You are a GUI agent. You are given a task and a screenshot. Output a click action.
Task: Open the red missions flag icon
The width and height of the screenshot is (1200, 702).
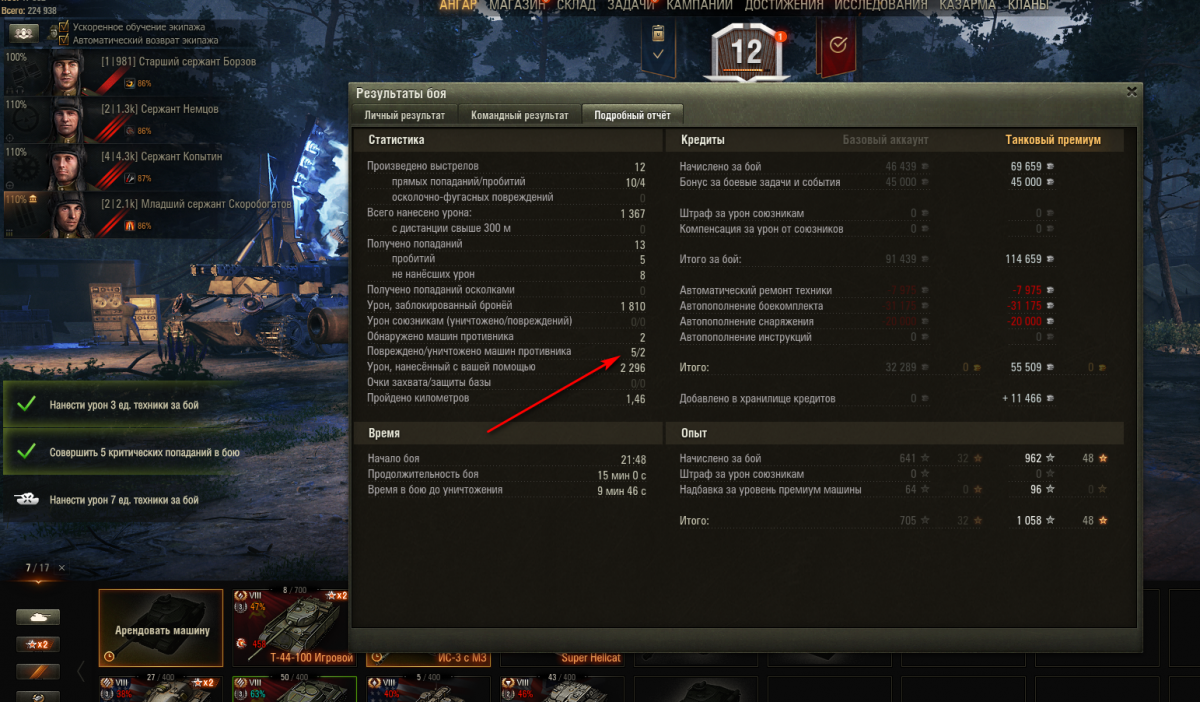coord(837,45)
